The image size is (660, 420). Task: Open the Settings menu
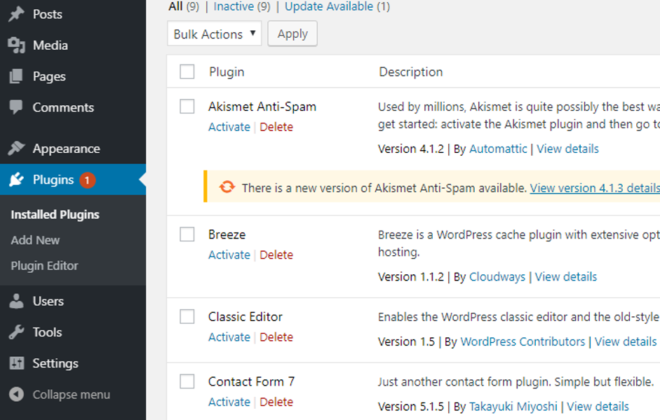[x=55, y=364]
